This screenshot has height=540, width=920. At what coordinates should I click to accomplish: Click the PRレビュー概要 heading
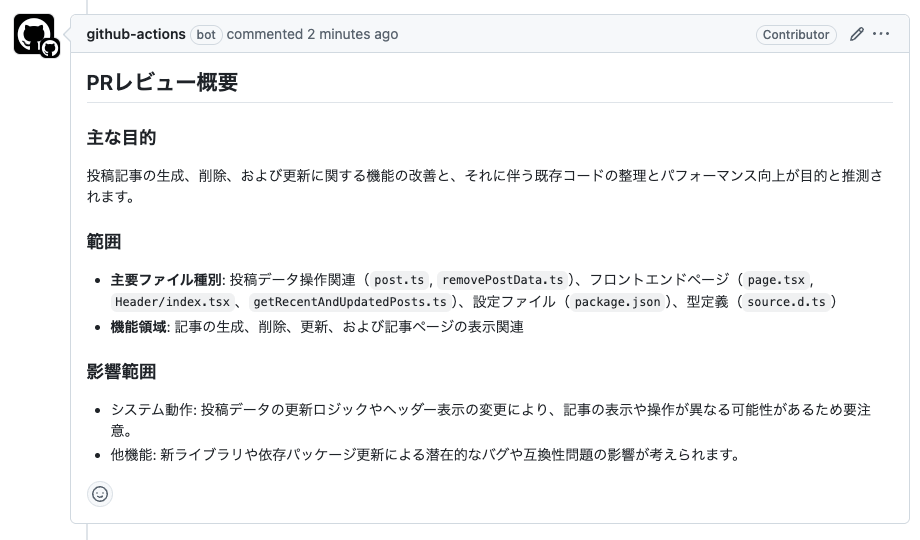pyautogui.click(x=162, y=82)
